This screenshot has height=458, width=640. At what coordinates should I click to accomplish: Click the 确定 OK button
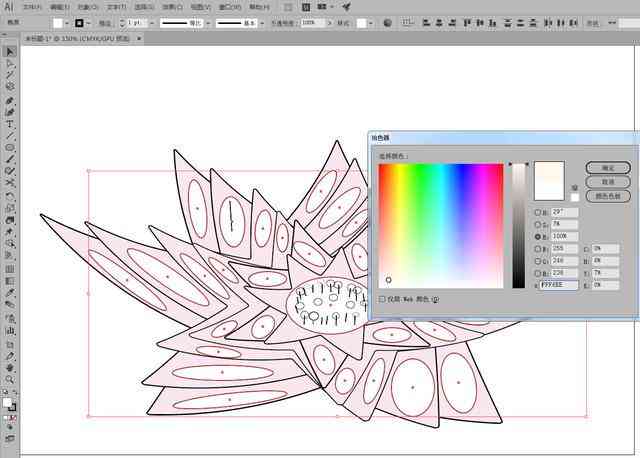(608, 168)
